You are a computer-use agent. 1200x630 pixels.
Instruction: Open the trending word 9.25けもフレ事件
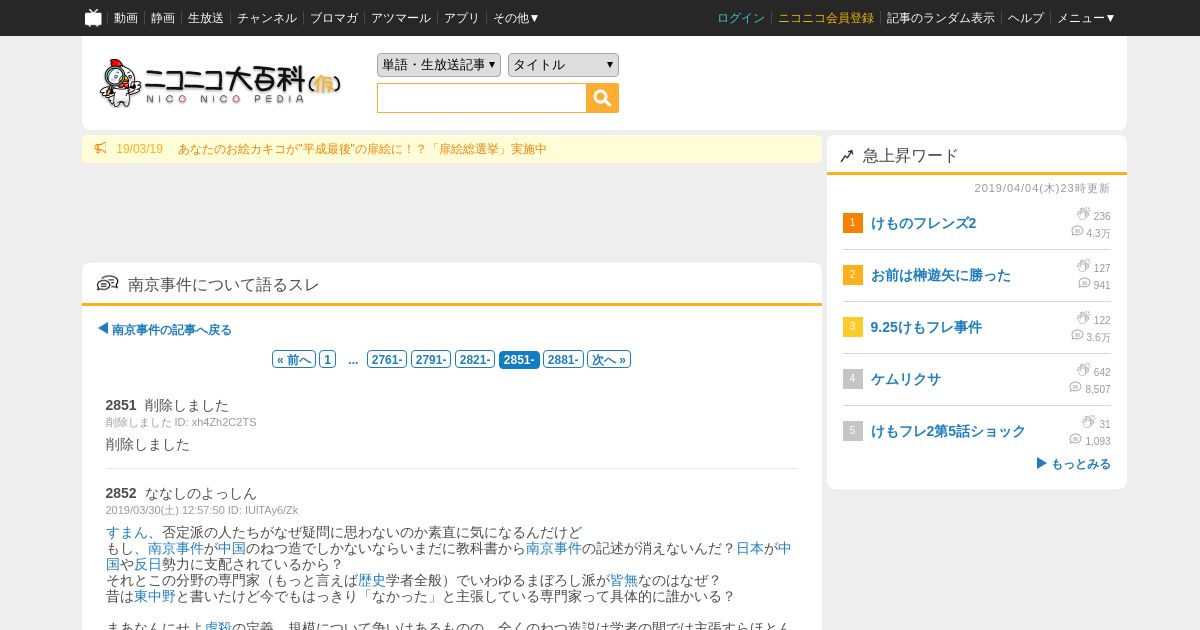click(926, 327)
